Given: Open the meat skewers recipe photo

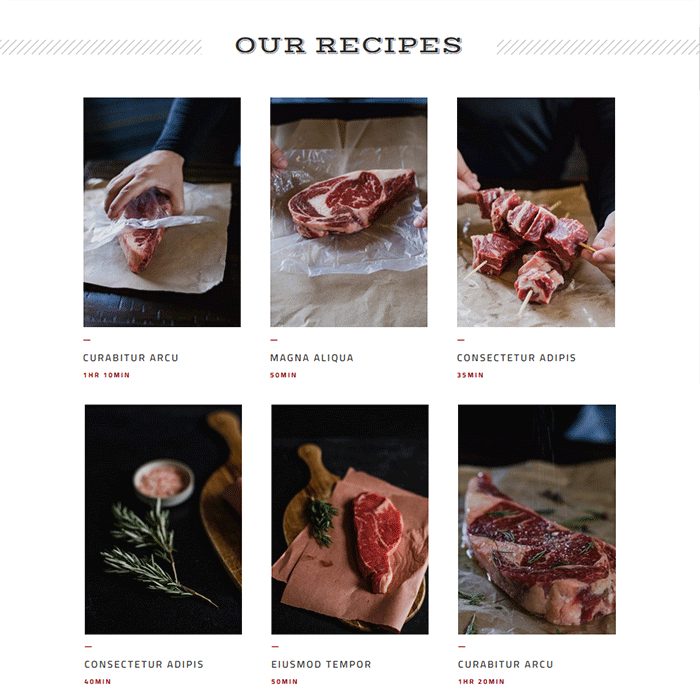Looking at the screenshot, I should click(x=536, y=212).
